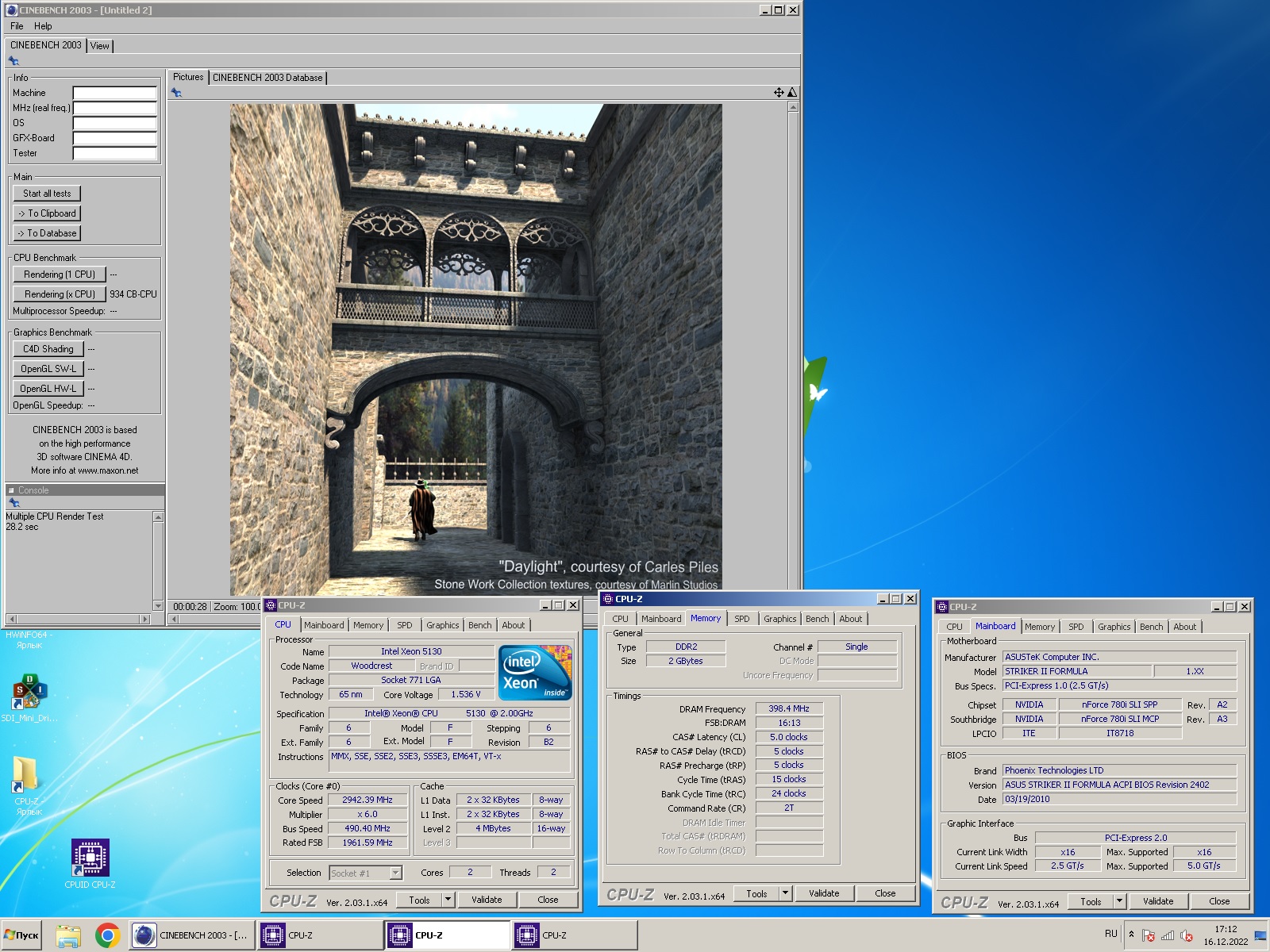Click the RU language indicator

tap(1110, 934)
